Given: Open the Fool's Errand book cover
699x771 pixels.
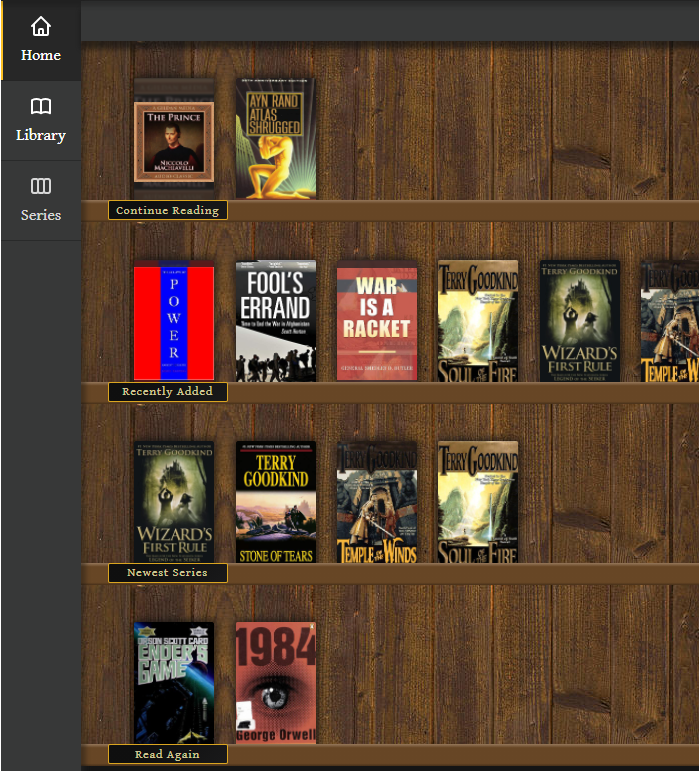Looking at the screenshot, I should (x=276, y=321).
